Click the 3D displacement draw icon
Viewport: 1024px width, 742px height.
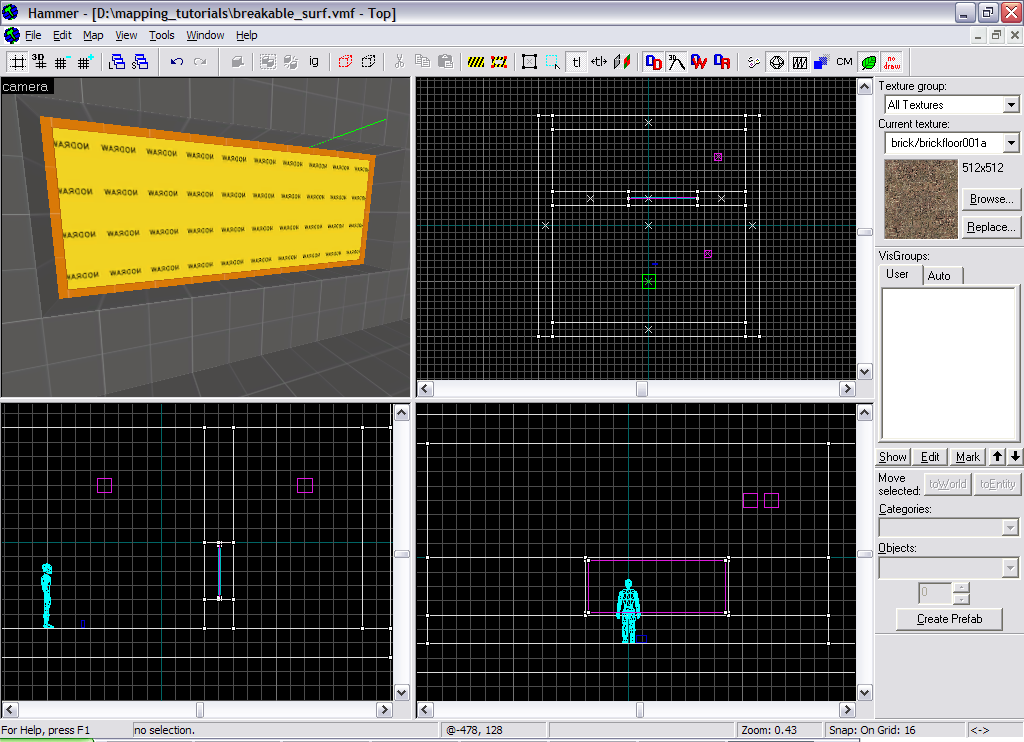(x=676, y=62)
